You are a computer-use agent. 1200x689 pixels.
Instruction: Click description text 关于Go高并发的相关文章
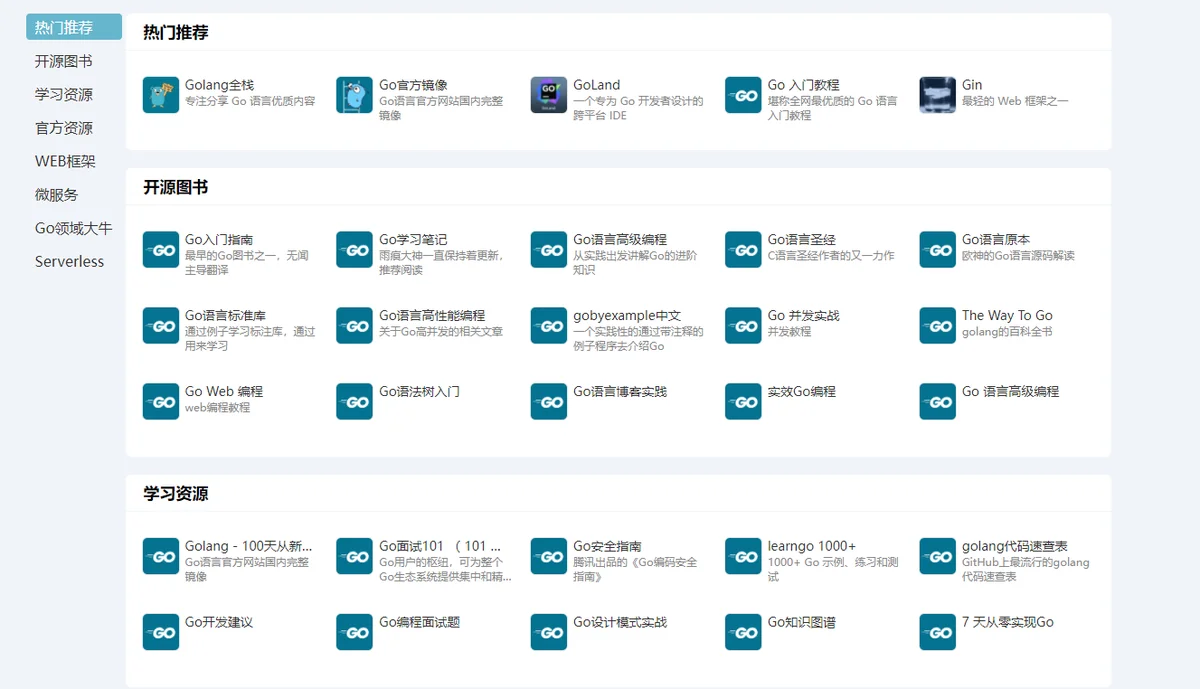point(441,332)
